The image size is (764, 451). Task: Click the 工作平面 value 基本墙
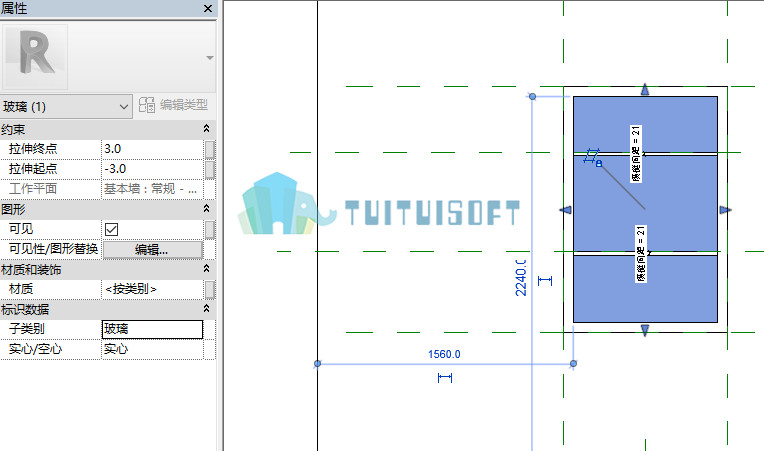pyautogui.click(x=152, y=189)
